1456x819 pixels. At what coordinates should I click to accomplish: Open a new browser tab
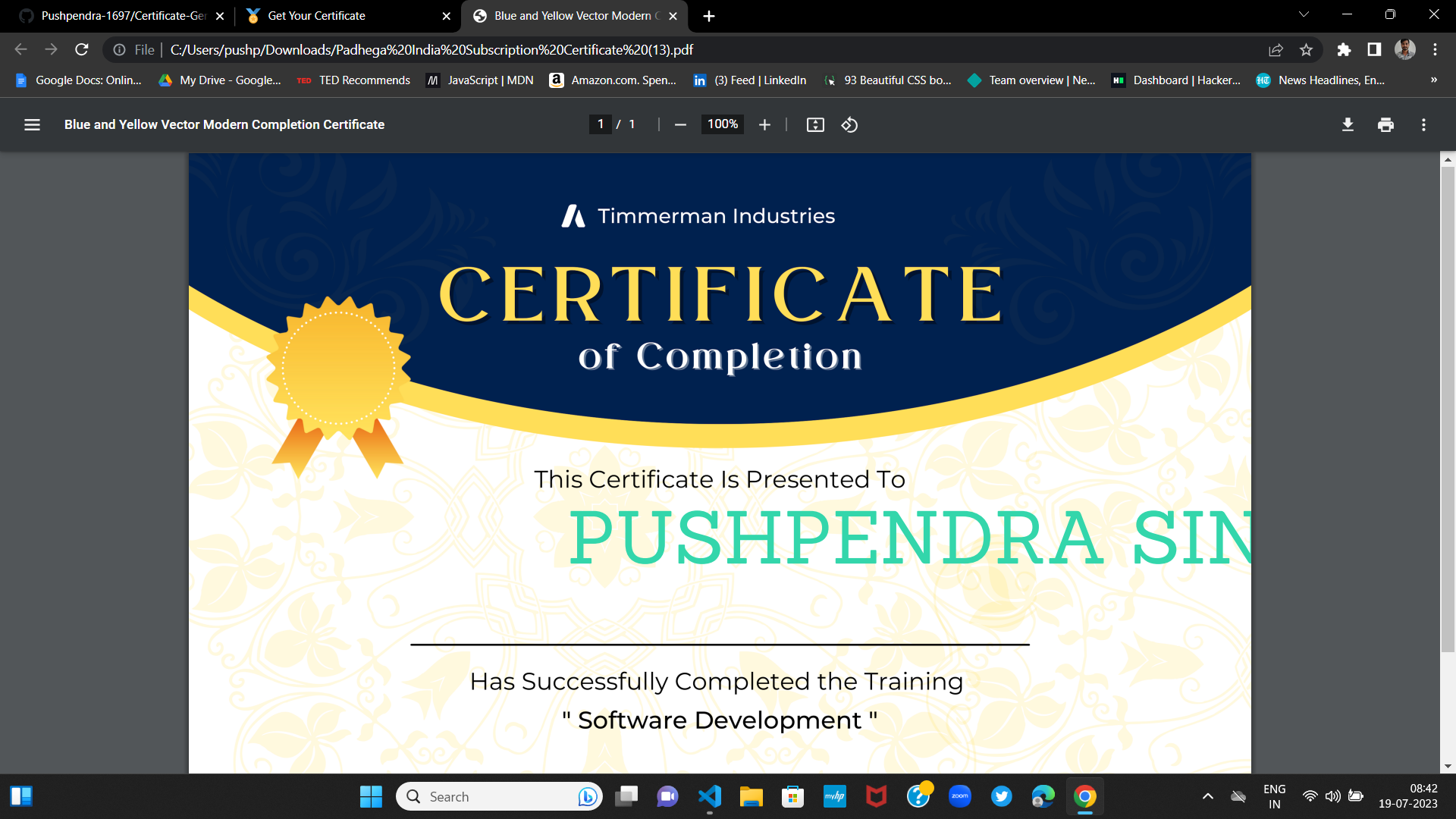click(709, 15)
